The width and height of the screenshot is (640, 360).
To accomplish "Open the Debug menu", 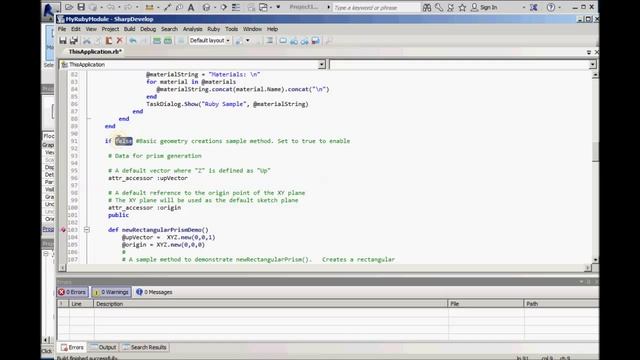I will tap(148, 29).
